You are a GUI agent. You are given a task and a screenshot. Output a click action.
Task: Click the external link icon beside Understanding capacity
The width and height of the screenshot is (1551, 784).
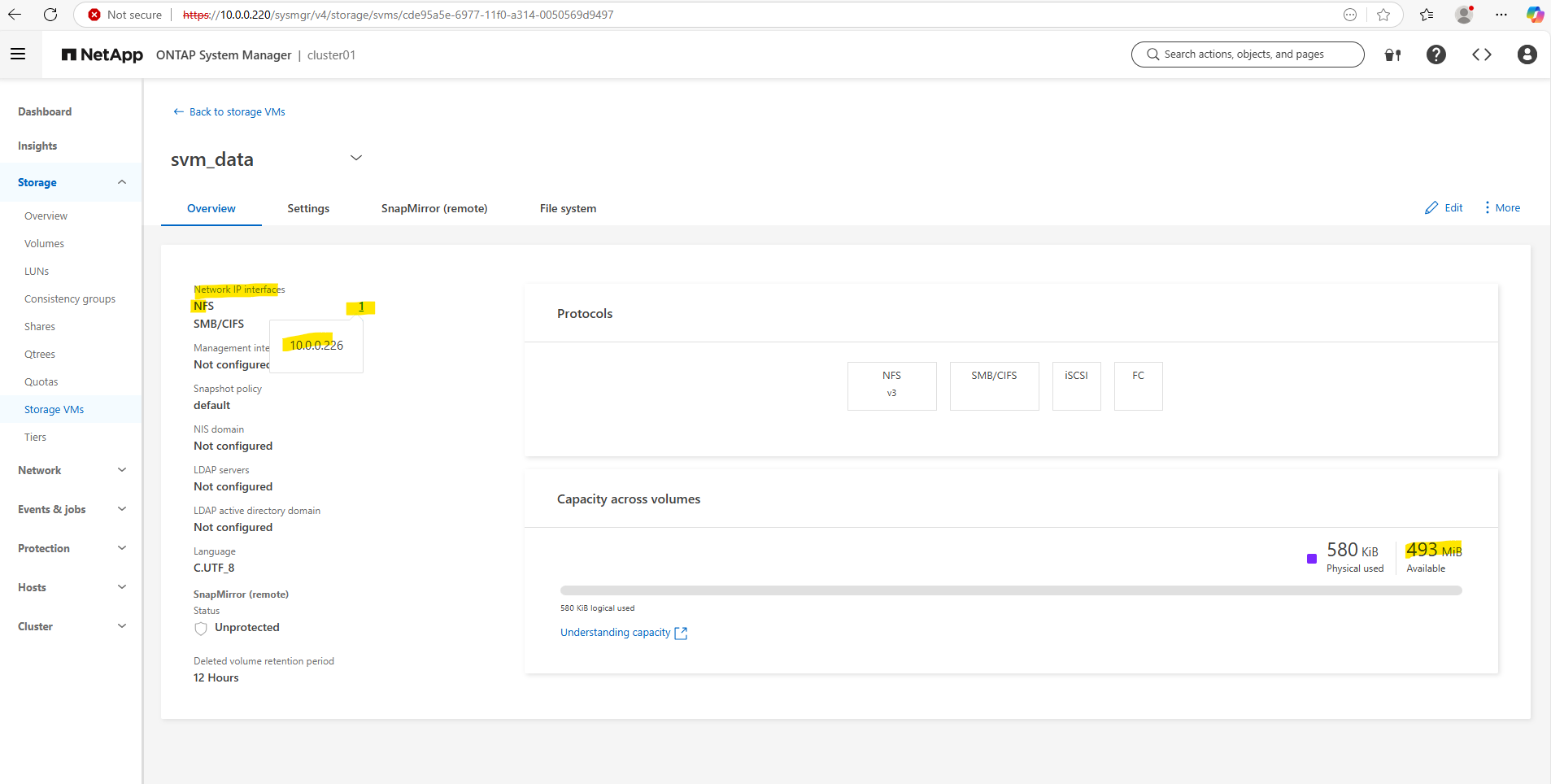coord(682,634)
